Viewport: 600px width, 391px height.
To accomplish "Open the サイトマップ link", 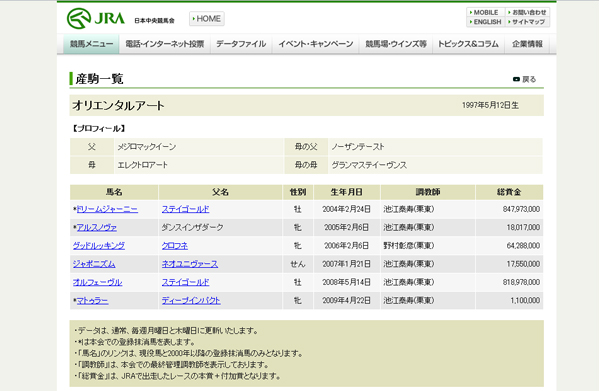I will coord(527,22).
